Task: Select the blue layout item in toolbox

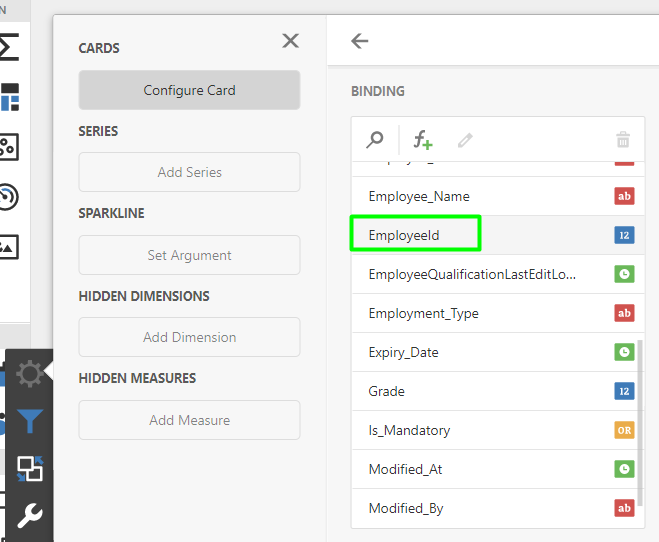Action: (9, 97)
